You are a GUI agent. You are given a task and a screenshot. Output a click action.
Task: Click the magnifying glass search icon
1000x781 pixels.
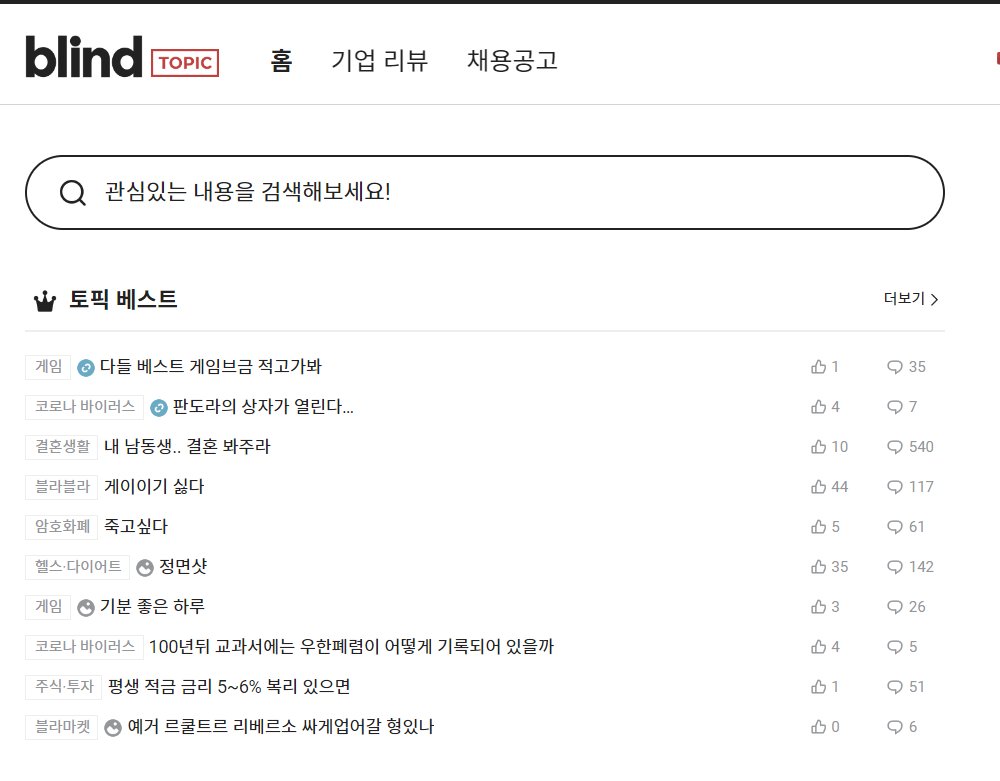coord(72,192)
